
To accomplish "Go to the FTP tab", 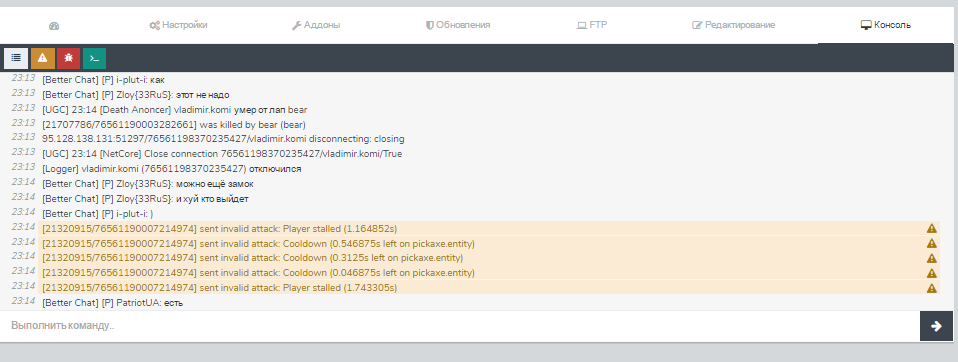I will click(592, 25).
